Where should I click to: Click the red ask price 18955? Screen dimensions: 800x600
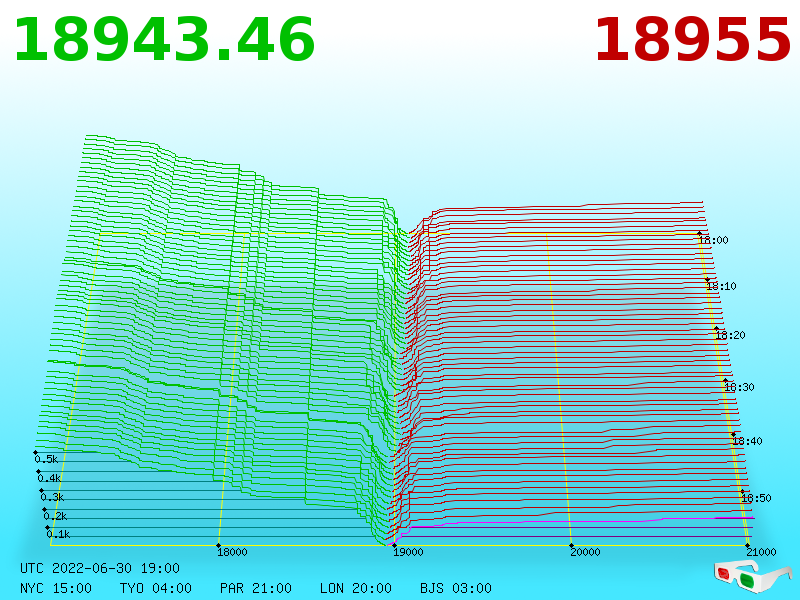[692, 40]
